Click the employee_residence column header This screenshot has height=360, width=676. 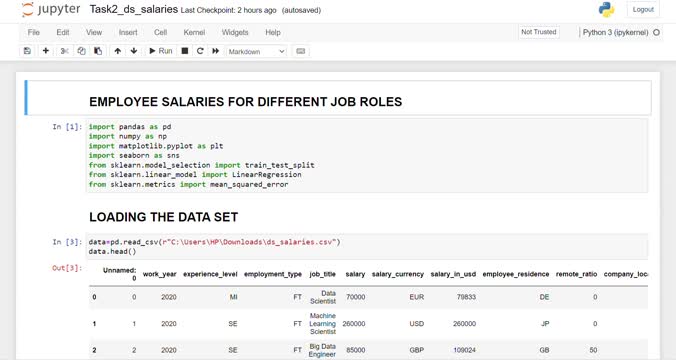[516, 274]
